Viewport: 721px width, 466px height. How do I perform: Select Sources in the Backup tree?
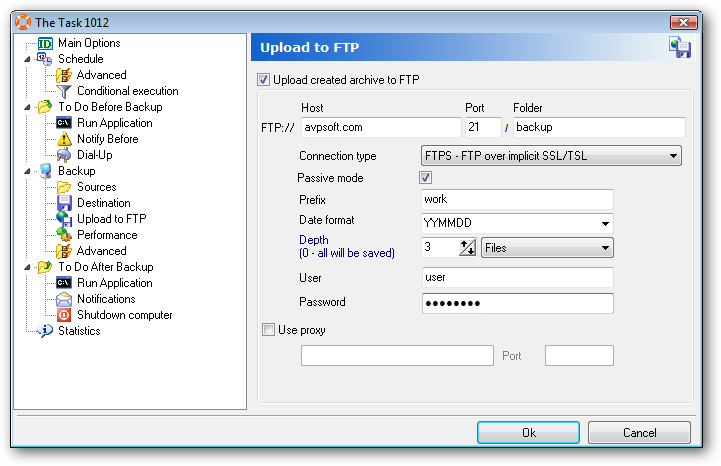(96, 187)
